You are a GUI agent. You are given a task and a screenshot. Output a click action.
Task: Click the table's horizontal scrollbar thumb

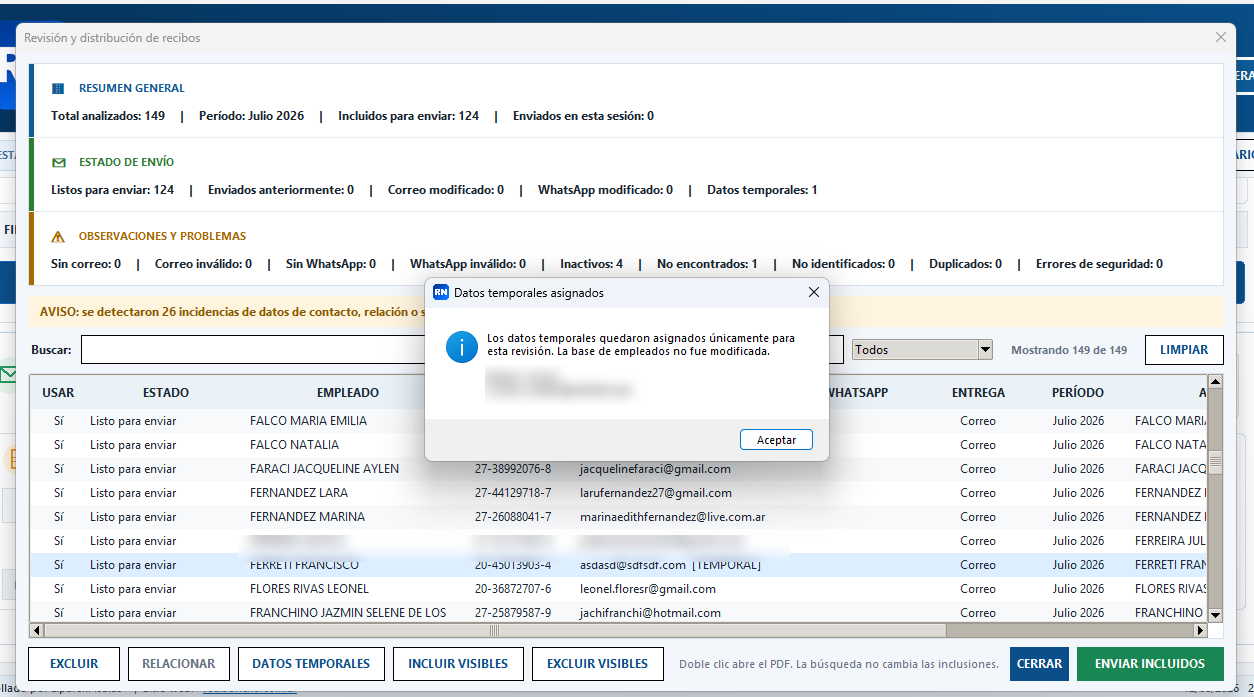pyautogui.click(x=494, y=631)
